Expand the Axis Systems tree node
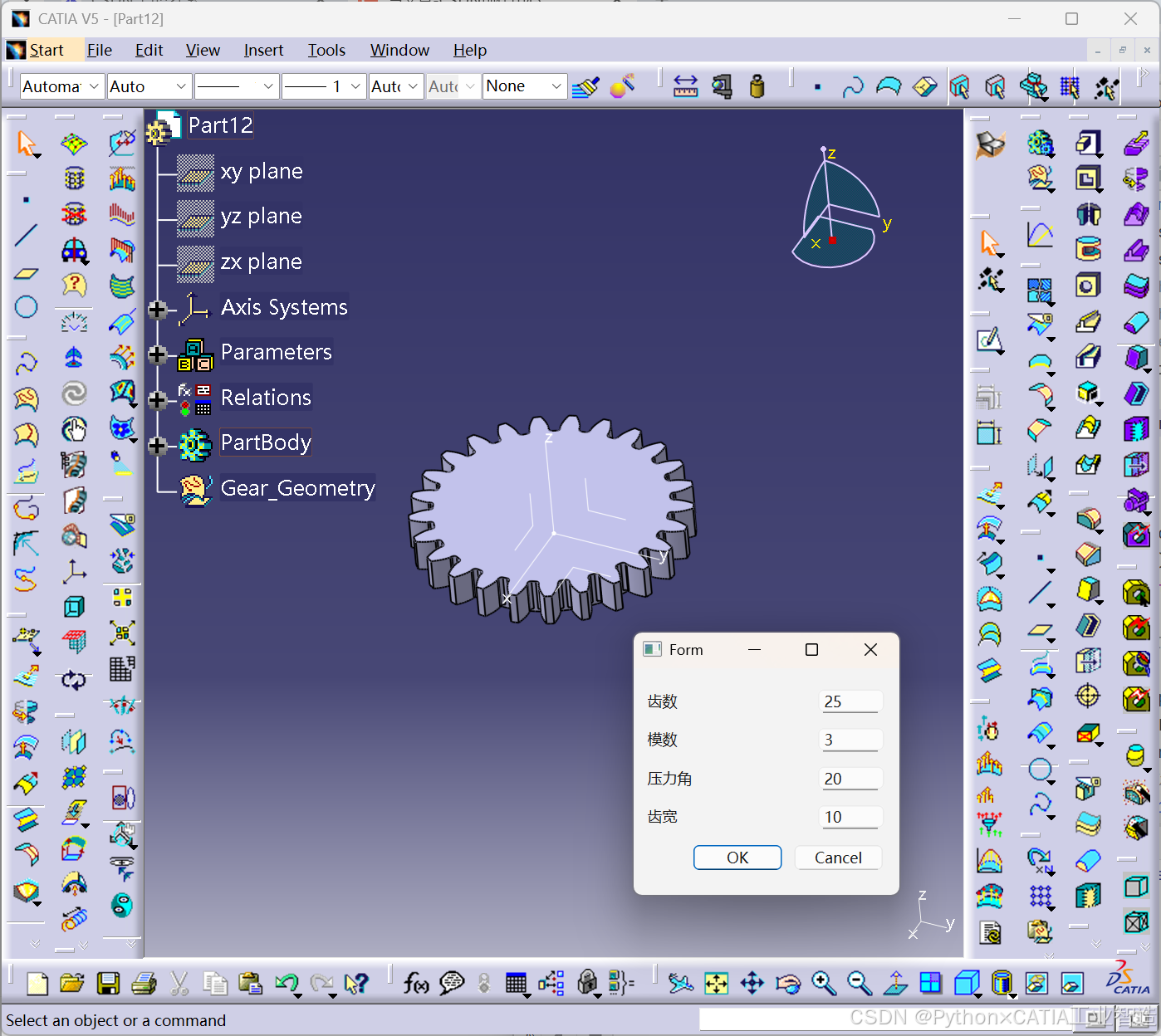The width and height of the screenshot is (1161, 1036). (157, 310)
